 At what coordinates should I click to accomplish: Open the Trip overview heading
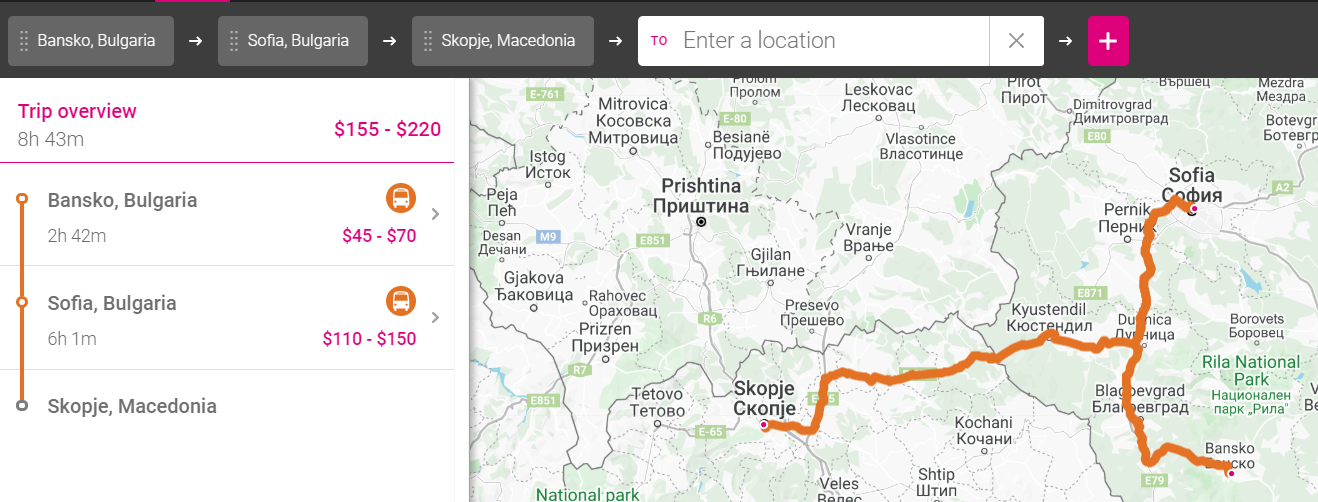point(77,111)
